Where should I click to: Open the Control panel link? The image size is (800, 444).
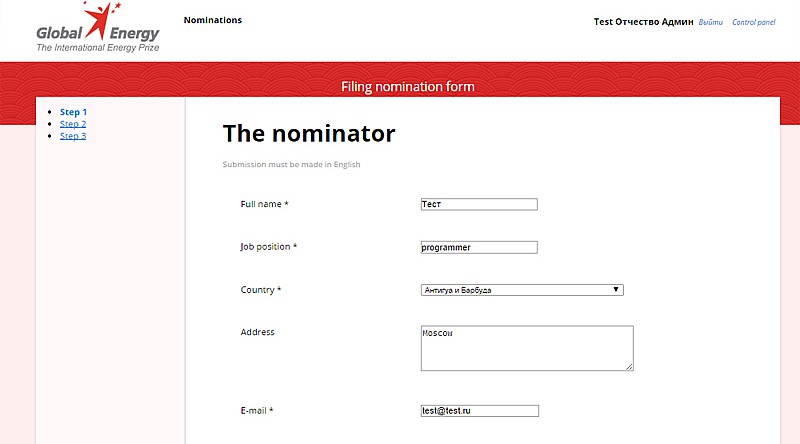tap(753, 22)
